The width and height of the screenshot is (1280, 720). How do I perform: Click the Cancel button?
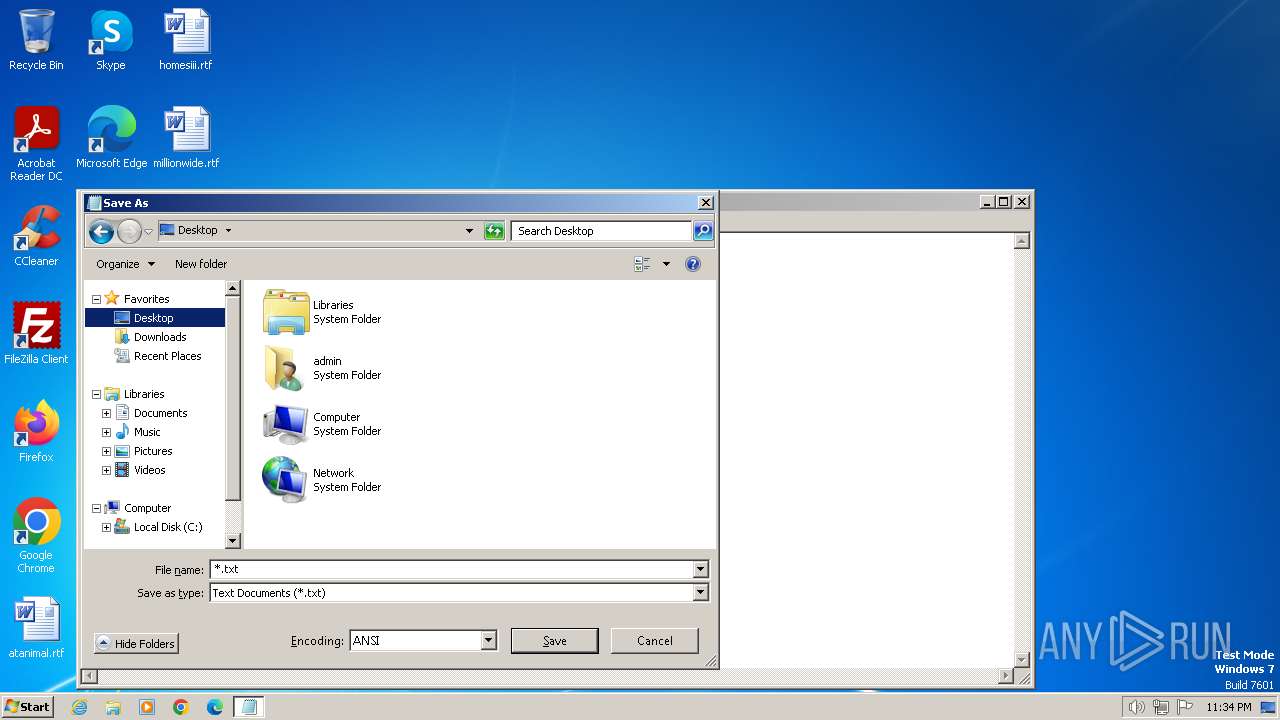(x=654, y=641)
